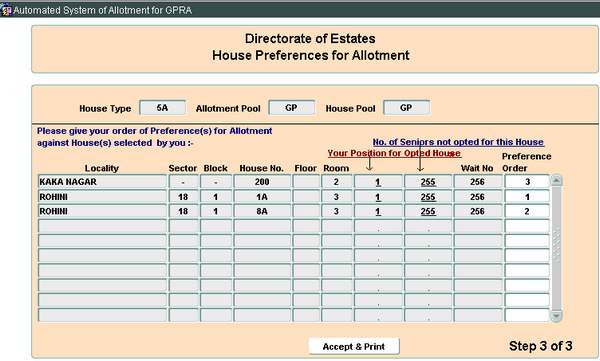Image resolution: width=600 pixels, height=361 pixels.
Task: Click Sector 18 cell in ROHINI 8A row
Action: pyautogui.click(x=183, y=211)
